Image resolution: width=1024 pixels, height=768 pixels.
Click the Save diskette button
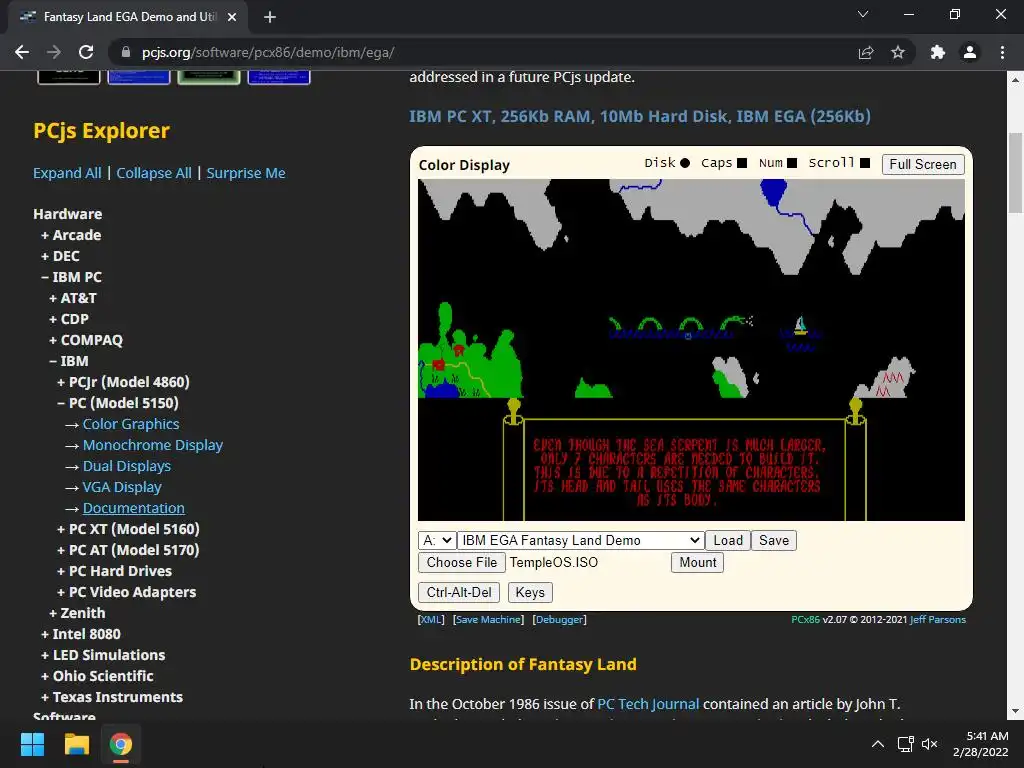coord(774,540)
